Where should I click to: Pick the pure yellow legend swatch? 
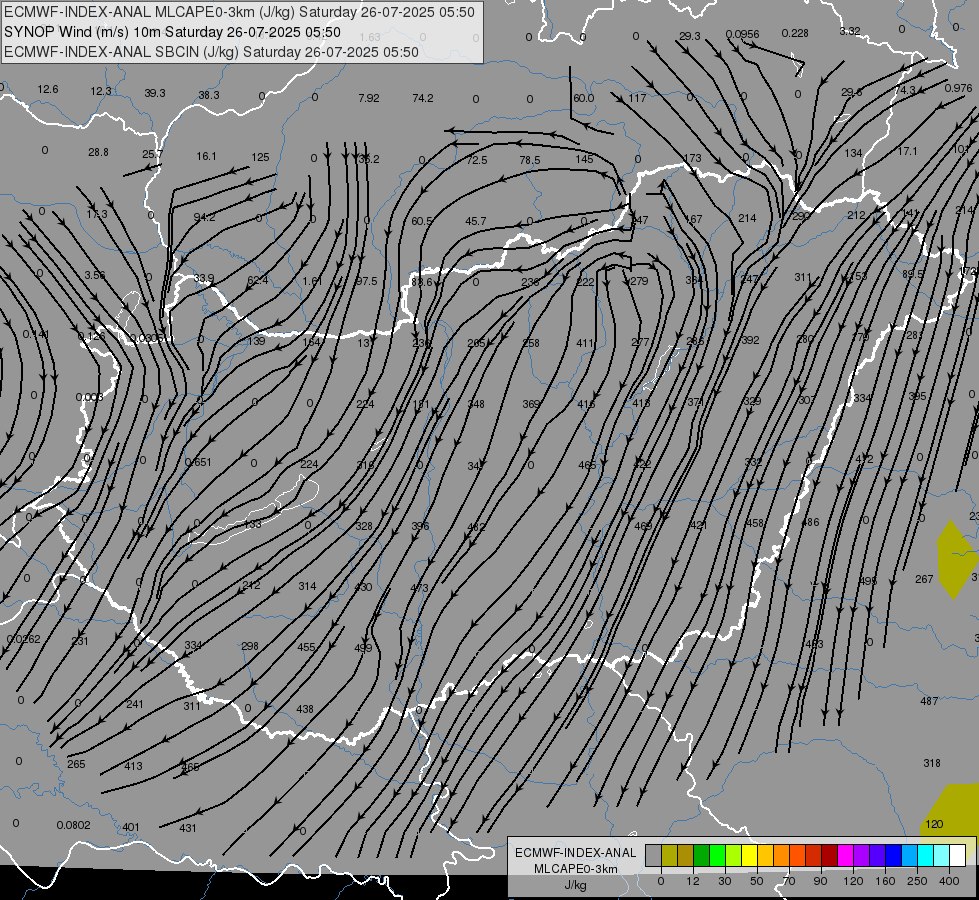pos(750,855)
